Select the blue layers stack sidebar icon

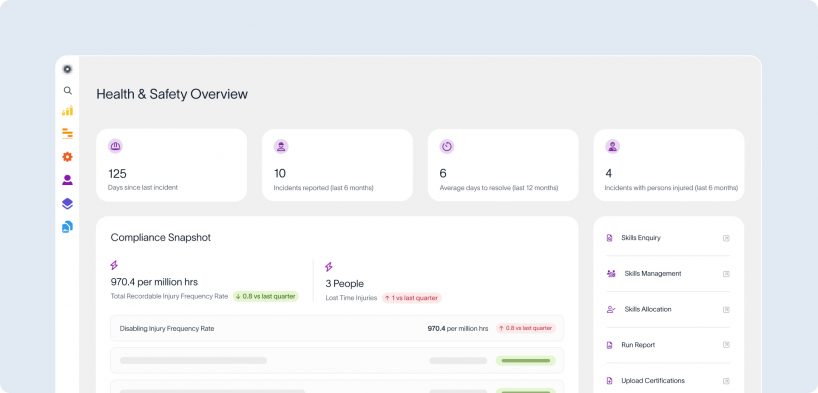coord(67,204)
